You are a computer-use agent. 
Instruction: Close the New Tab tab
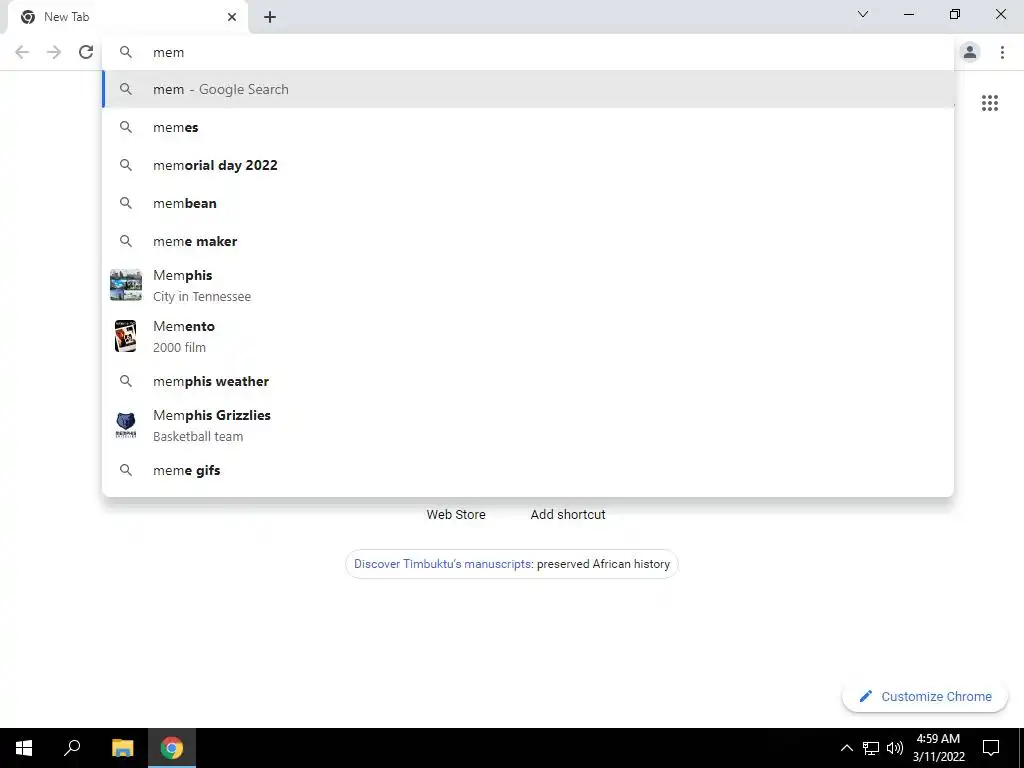tap(232, 17)
